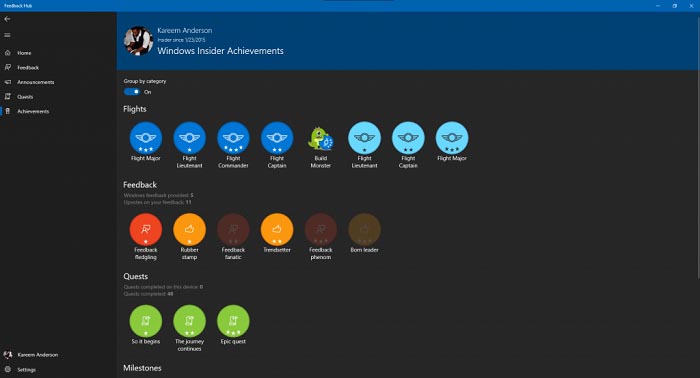Open the red Feedback fledgling badge

tap(146, 229)
